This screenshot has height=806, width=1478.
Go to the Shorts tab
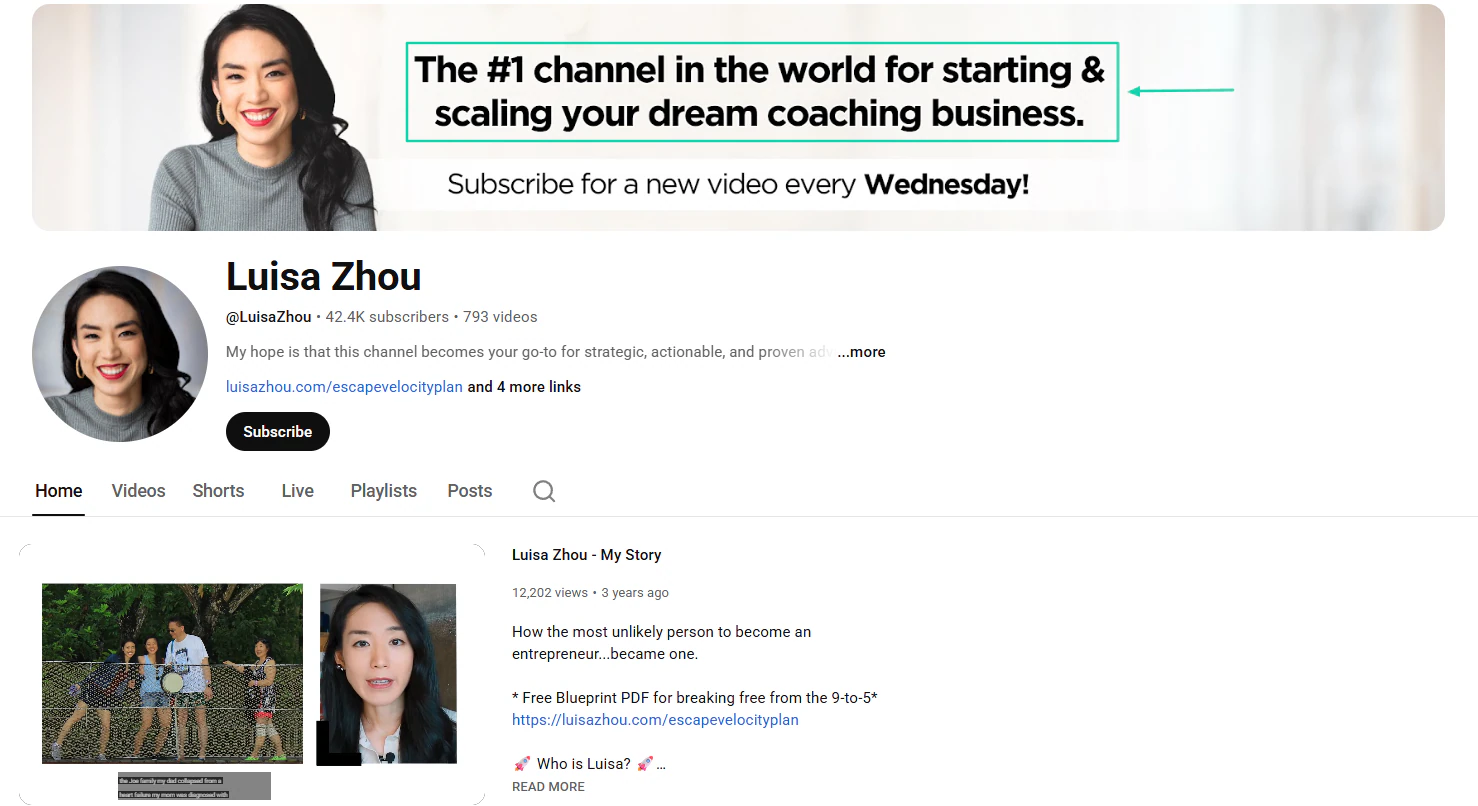coord(219,491)
